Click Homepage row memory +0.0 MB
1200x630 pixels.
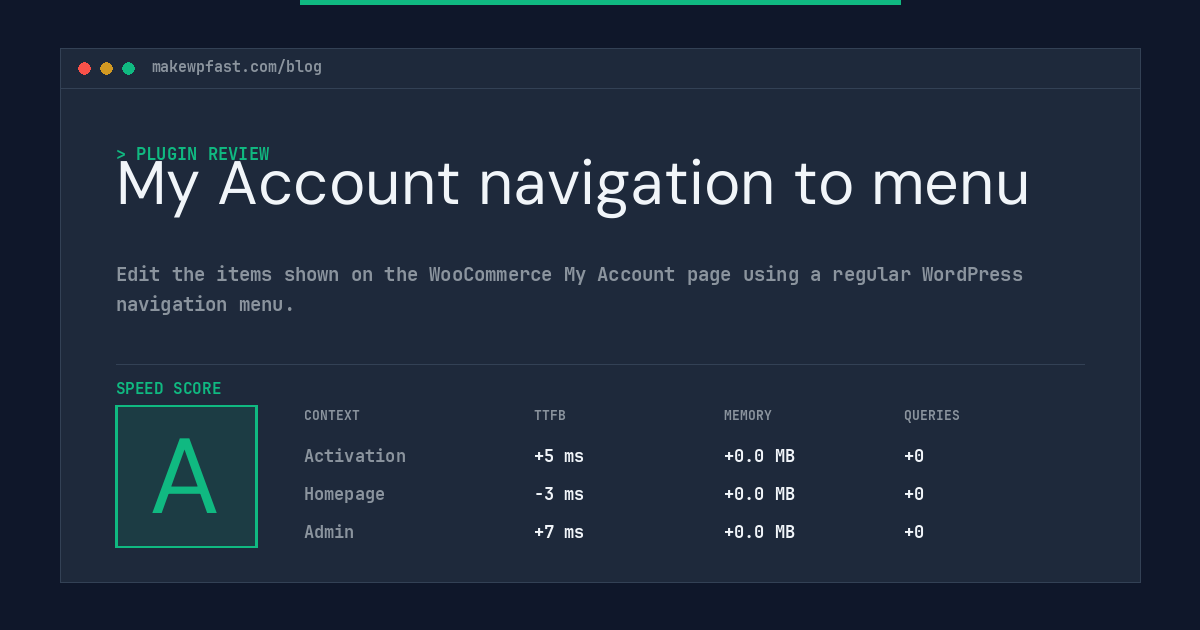[759, 494]
